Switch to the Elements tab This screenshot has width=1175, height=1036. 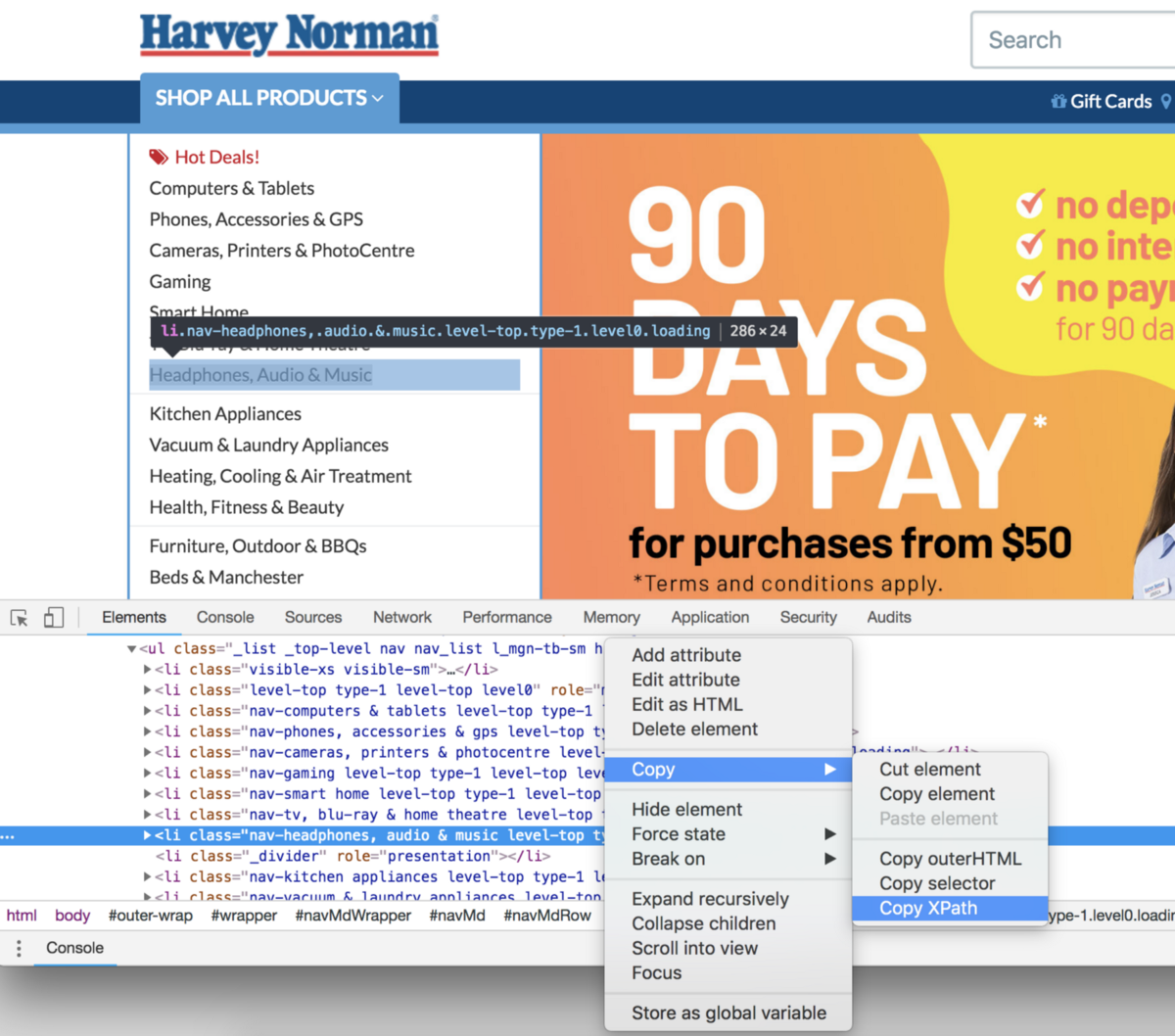click(x=134, y=617)
